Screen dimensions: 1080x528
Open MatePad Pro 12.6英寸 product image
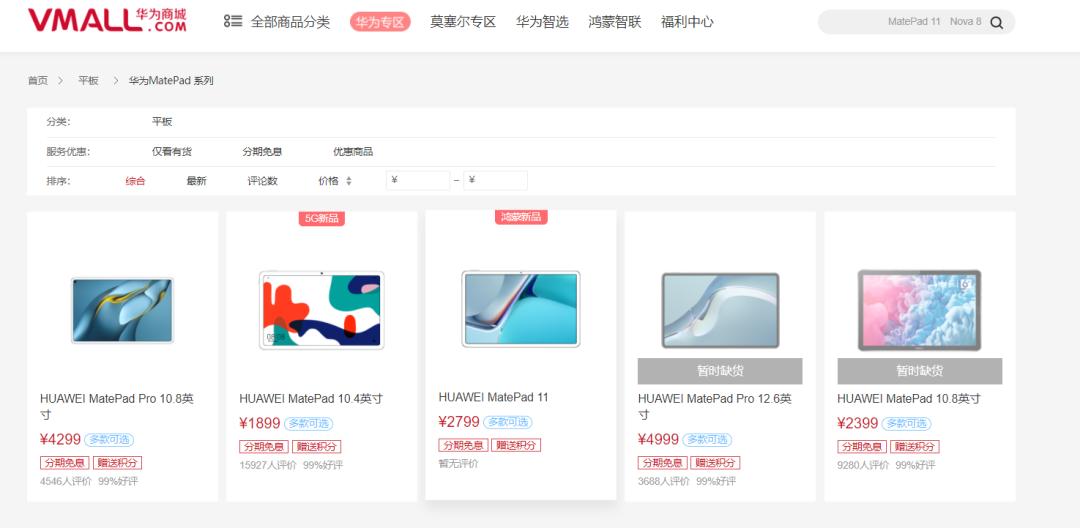720,310
